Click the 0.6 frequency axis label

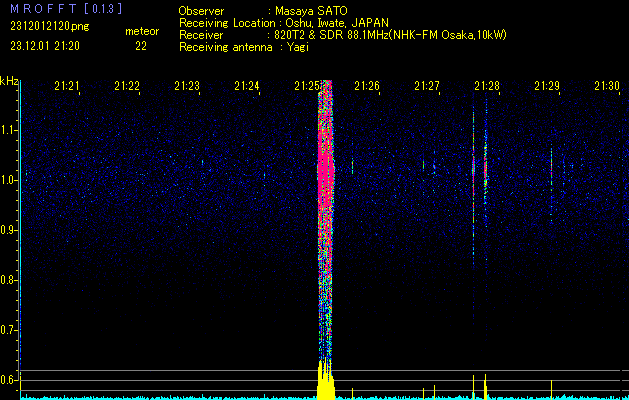9,380
